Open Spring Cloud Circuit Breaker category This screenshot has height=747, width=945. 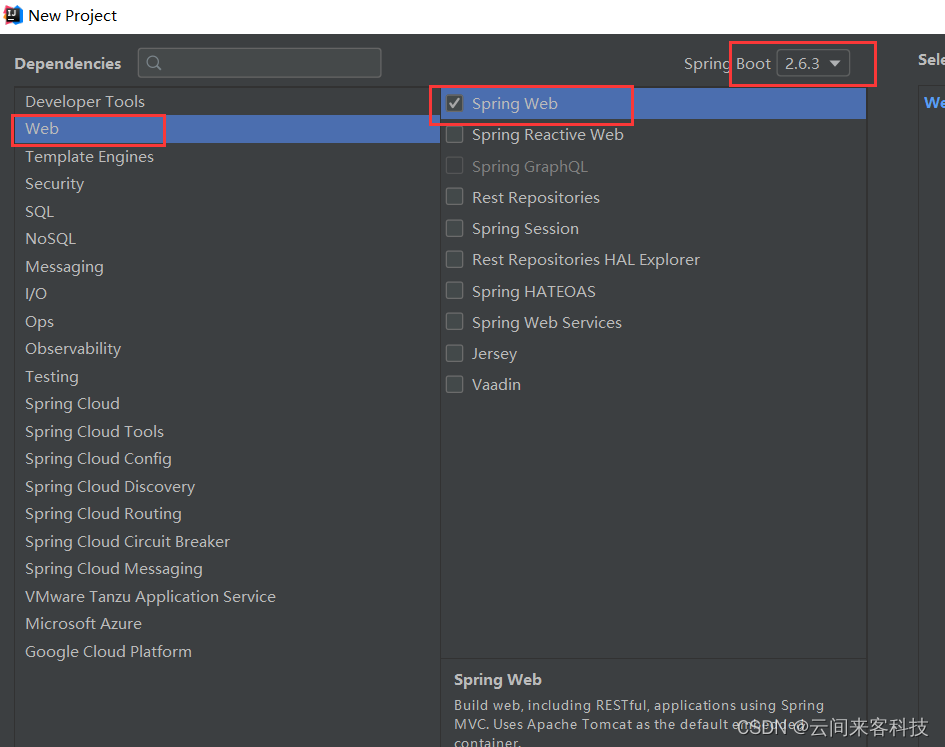point(227,541)
